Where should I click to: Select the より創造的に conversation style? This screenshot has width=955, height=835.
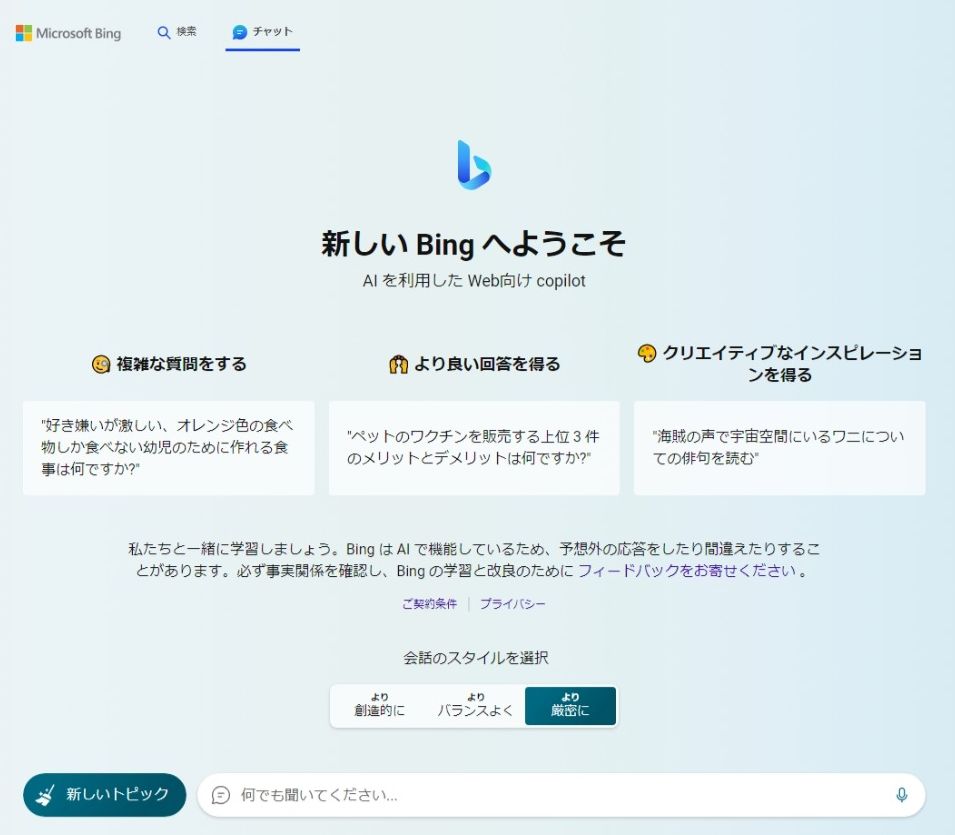coord(379,706)
